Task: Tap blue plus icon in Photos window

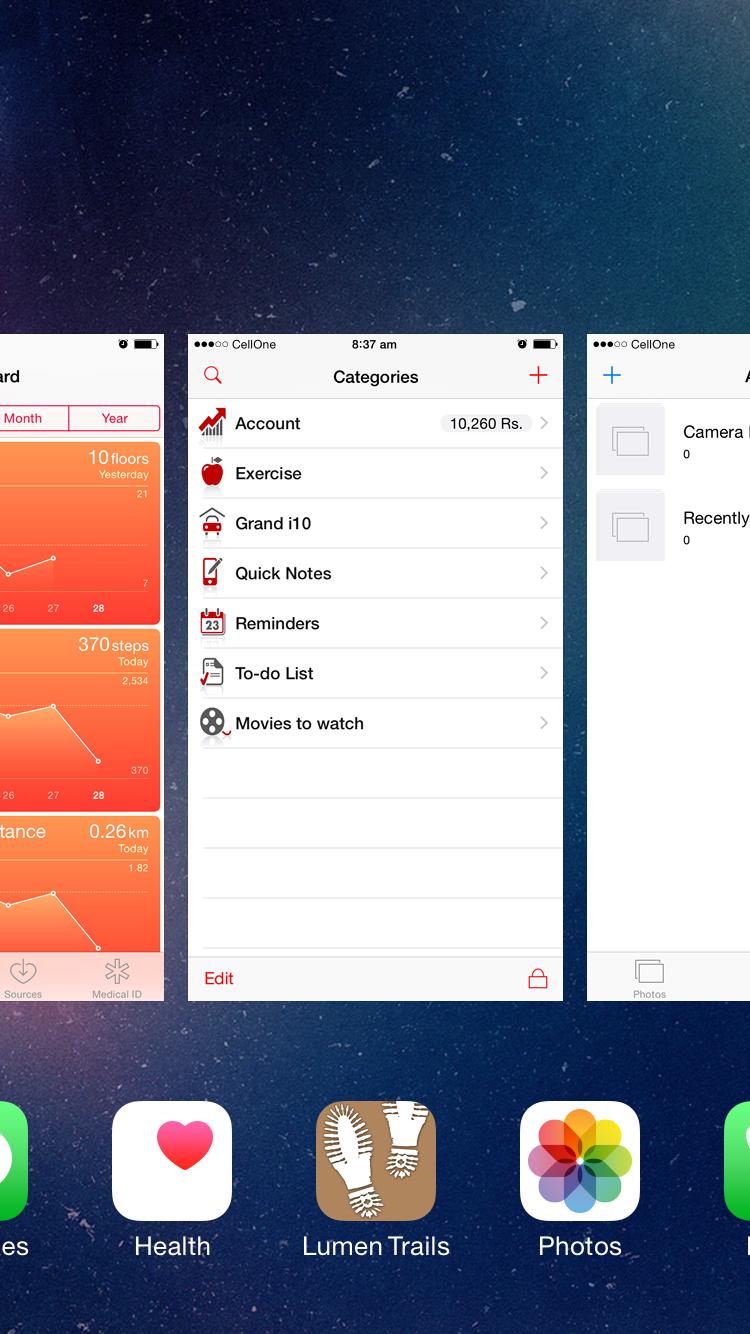Action: [x=612, y=375]
